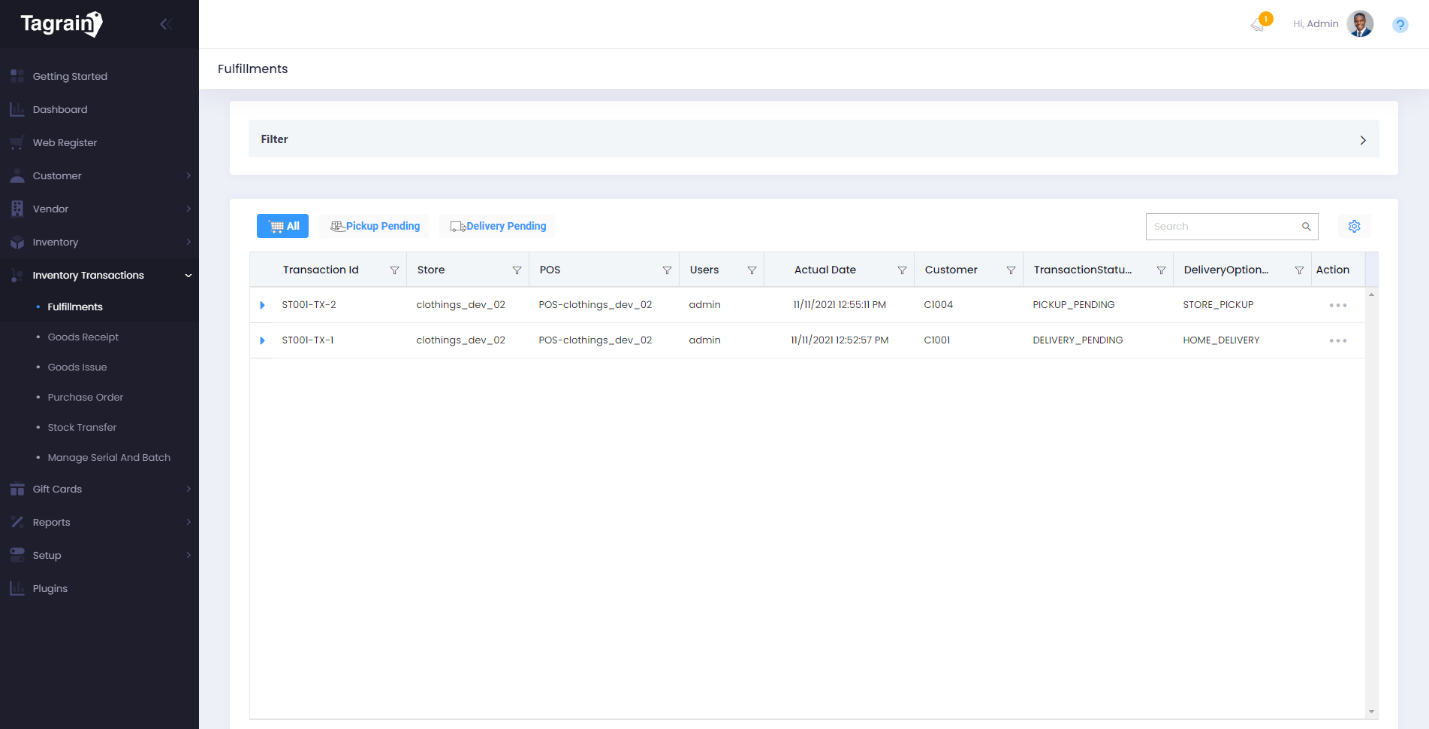The image size is (1429, 729).
Task: Expand the Filter panel
Action: pyautogui.click(x=1362, y=140)
